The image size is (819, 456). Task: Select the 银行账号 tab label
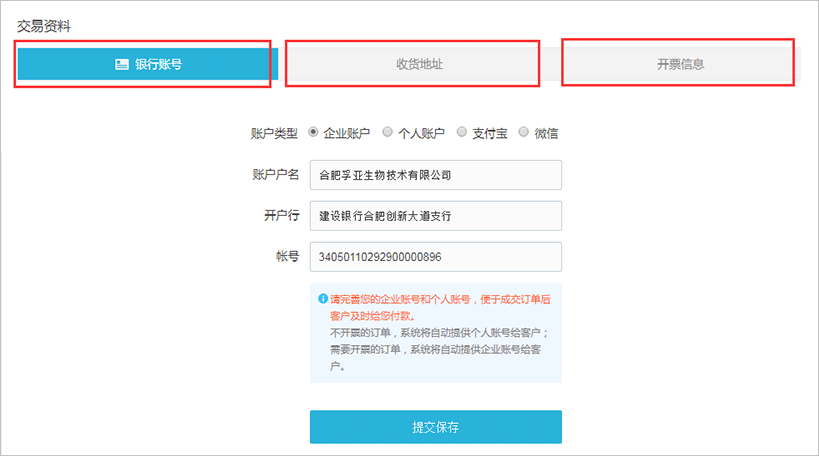[x=159, y=64]
